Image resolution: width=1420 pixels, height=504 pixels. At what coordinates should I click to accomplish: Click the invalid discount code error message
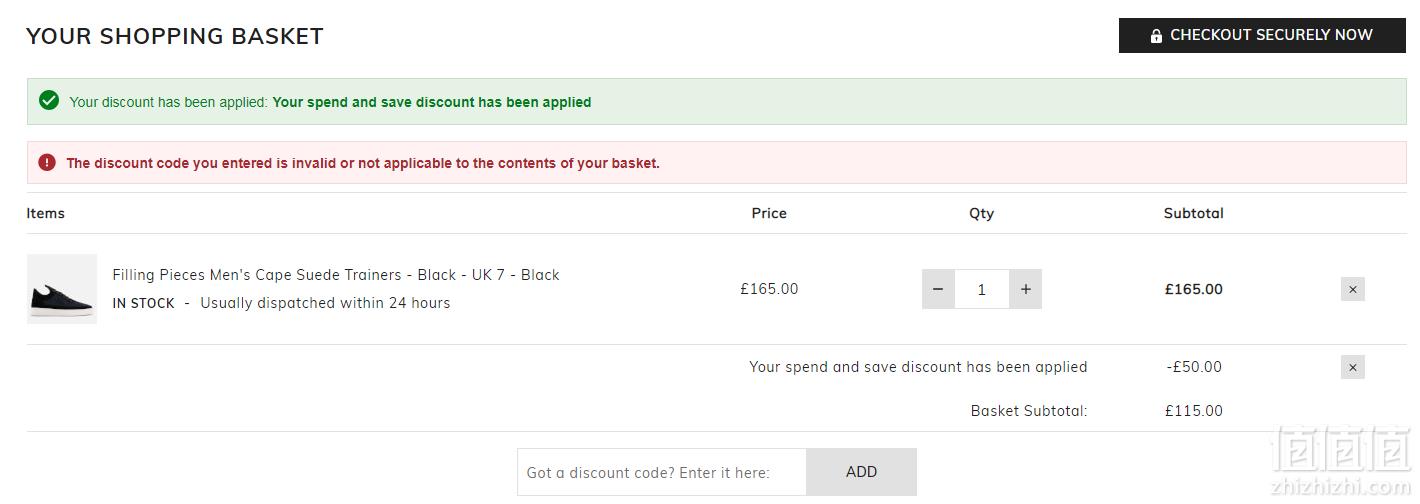363,163
